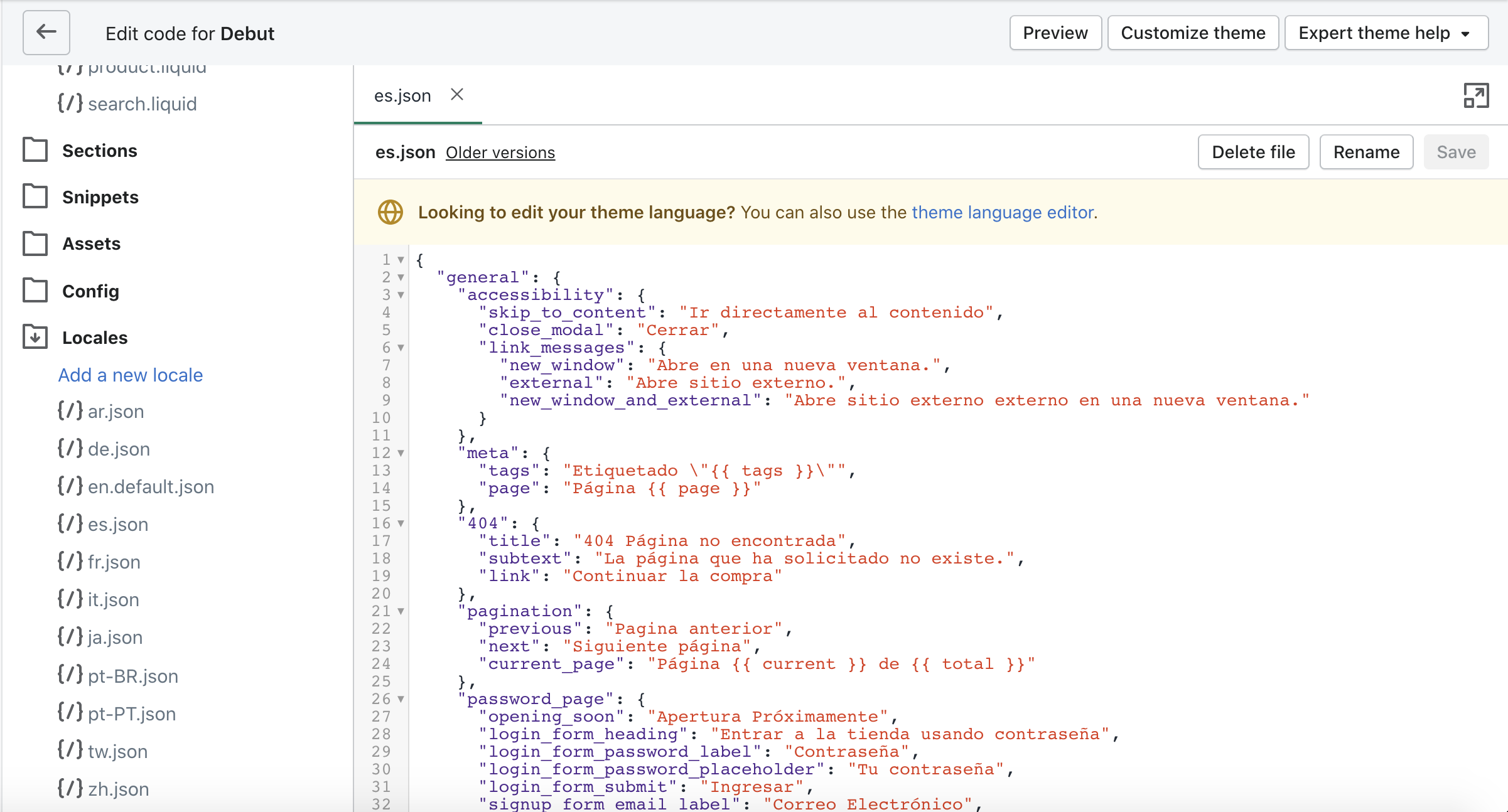Place cursor on "Cerrar" value in line 5
The height and width of the screenshot is (812, 1508).
click(677, 330)
